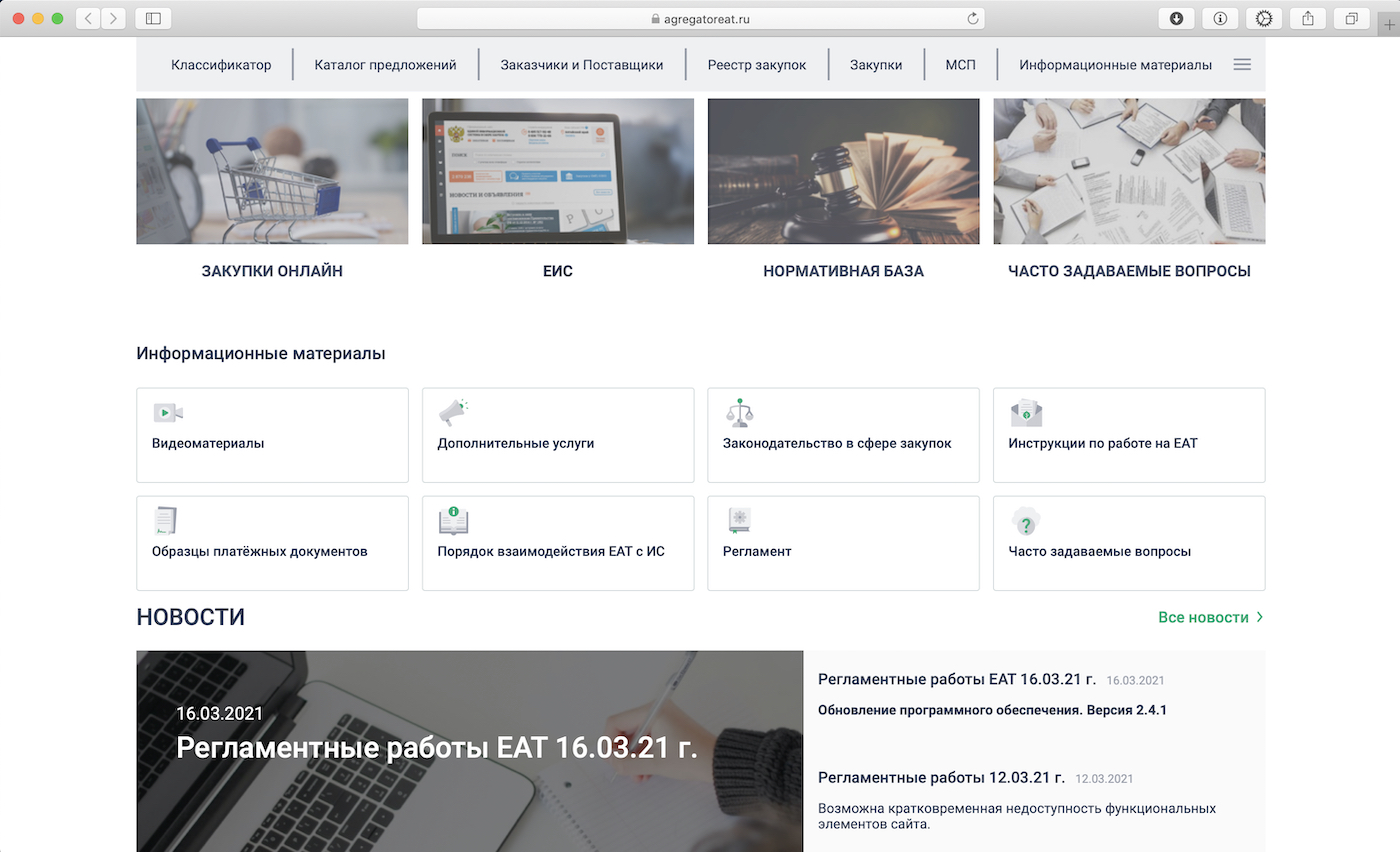Open Регламентные работы 12.03.21 news link

point(941,778)
